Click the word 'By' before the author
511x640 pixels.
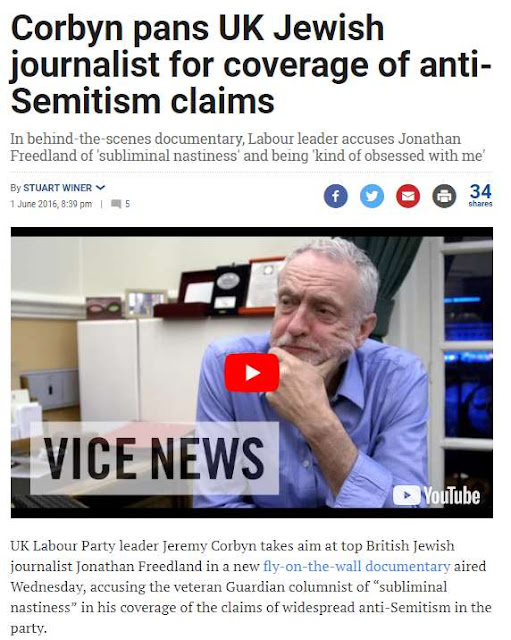point(16,188)
